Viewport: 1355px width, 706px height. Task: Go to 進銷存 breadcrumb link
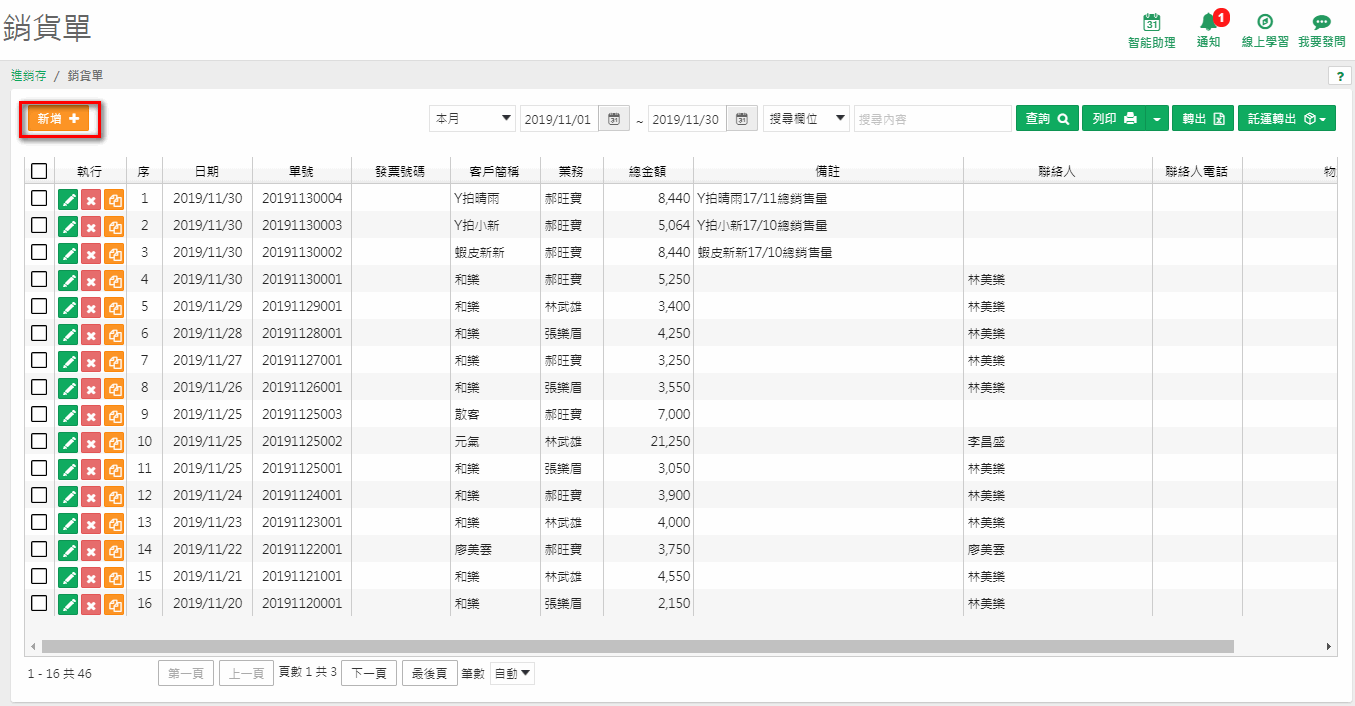click(29, 76)
